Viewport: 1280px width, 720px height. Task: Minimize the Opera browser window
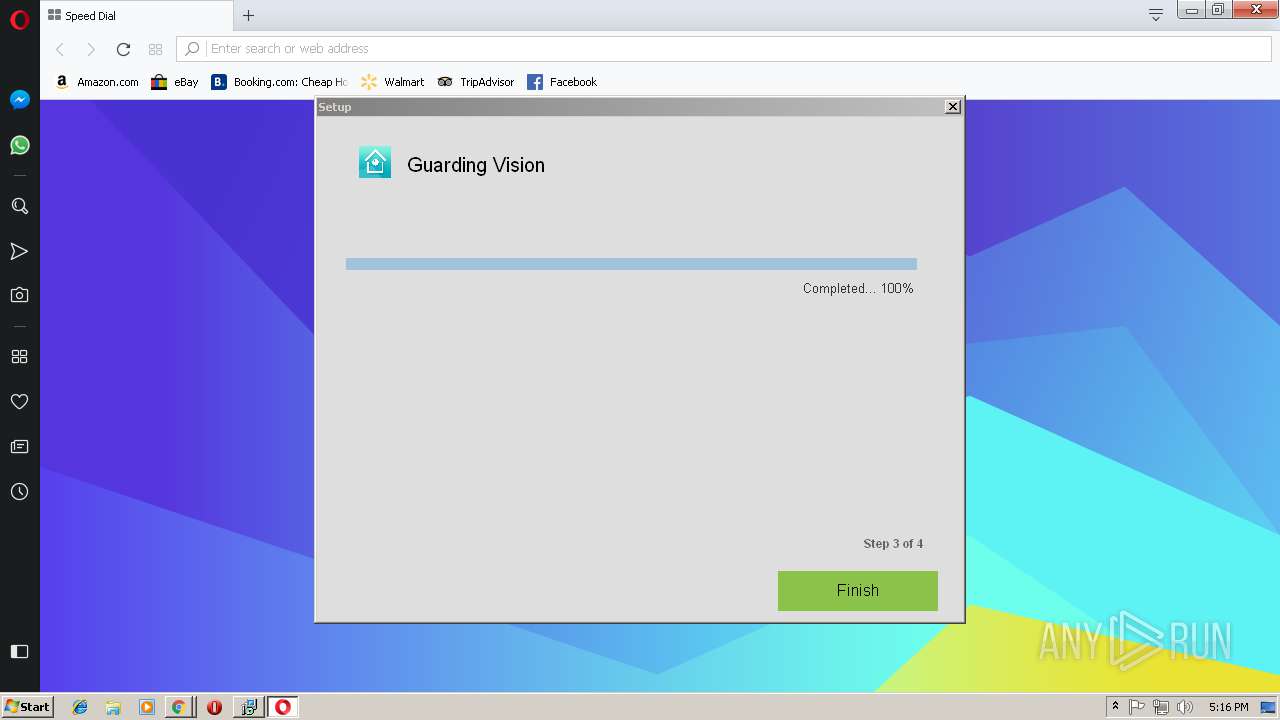[x=1191, y=10]
